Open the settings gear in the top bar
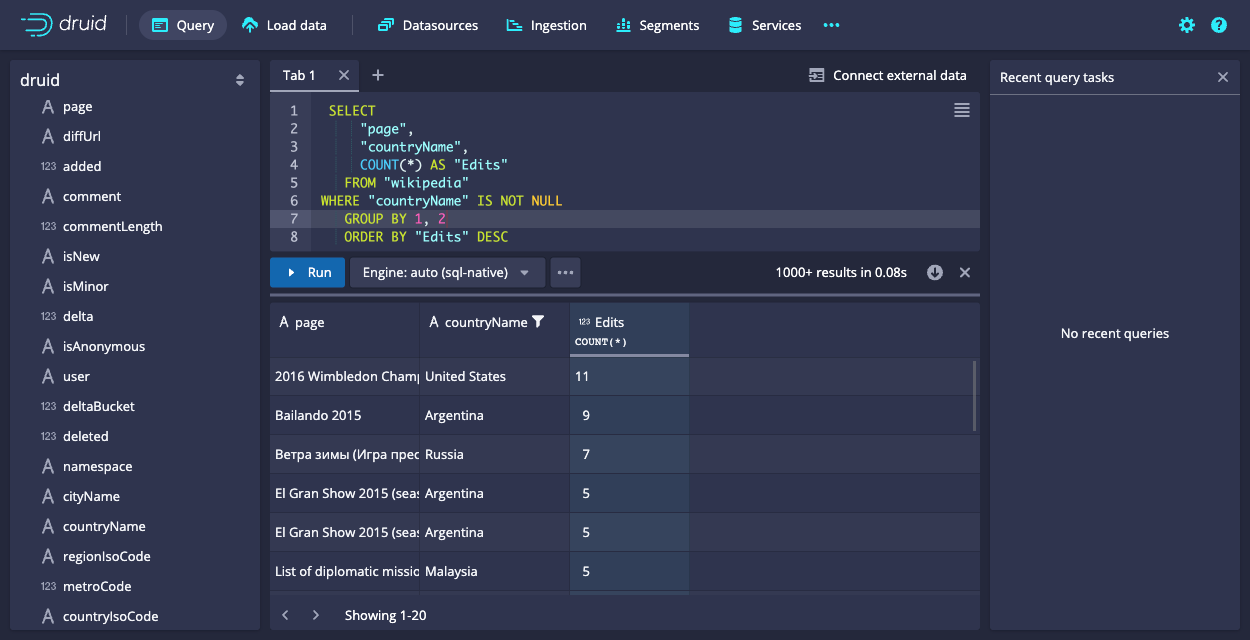The width and height of the screenshot is (1250, 640). click(x=1187, y=25)
